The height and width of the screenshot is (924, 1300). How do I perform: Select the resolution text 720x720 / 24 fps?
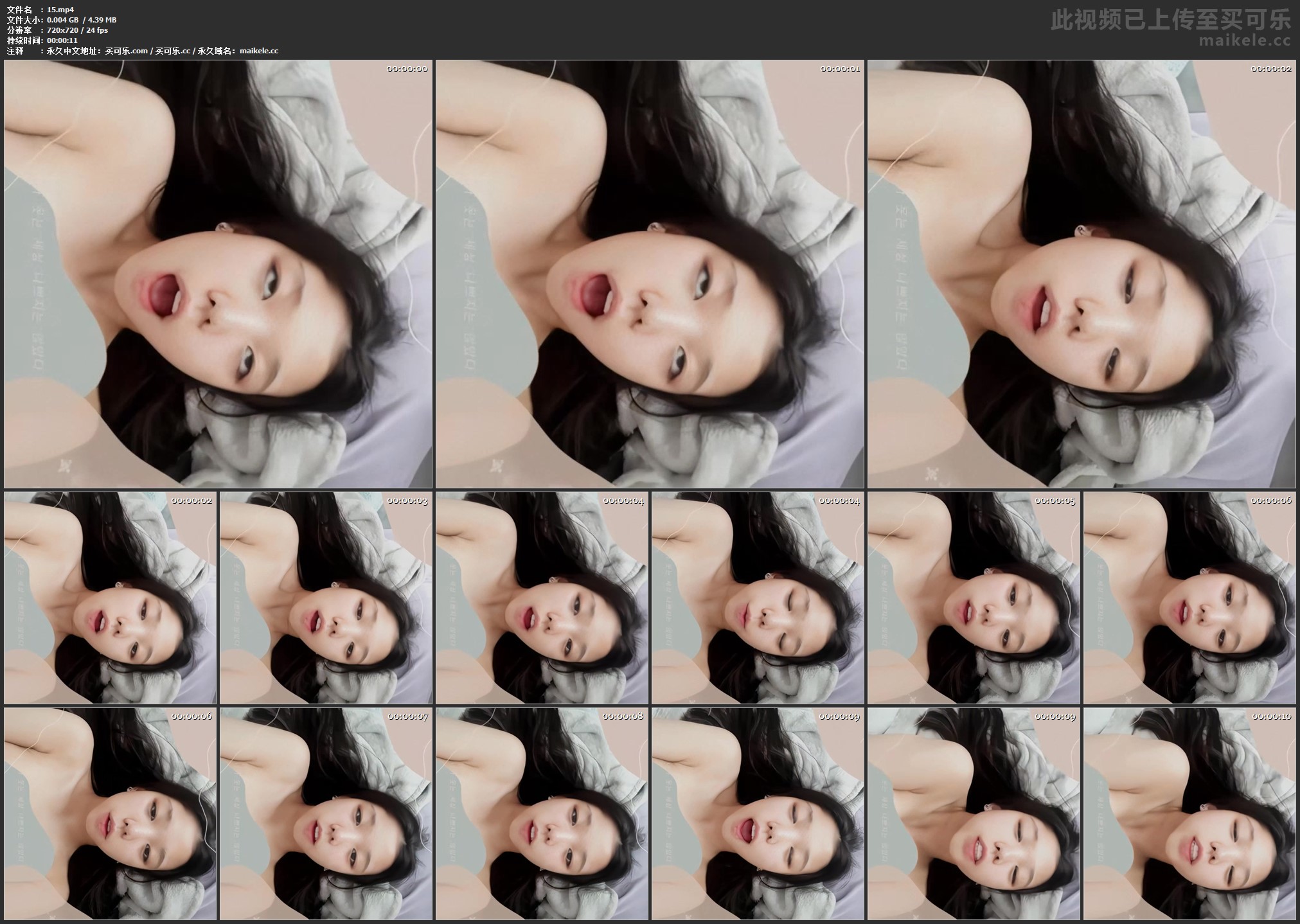pyautogui.click(x=77, y=30)
